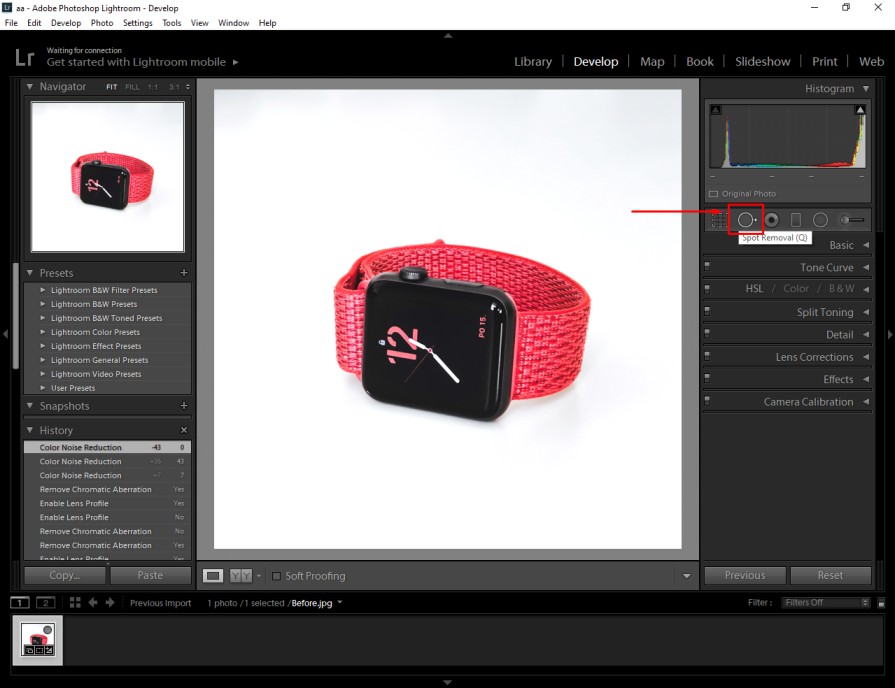
Task: Click the Copy... button
Action: (x=64, y=576)
